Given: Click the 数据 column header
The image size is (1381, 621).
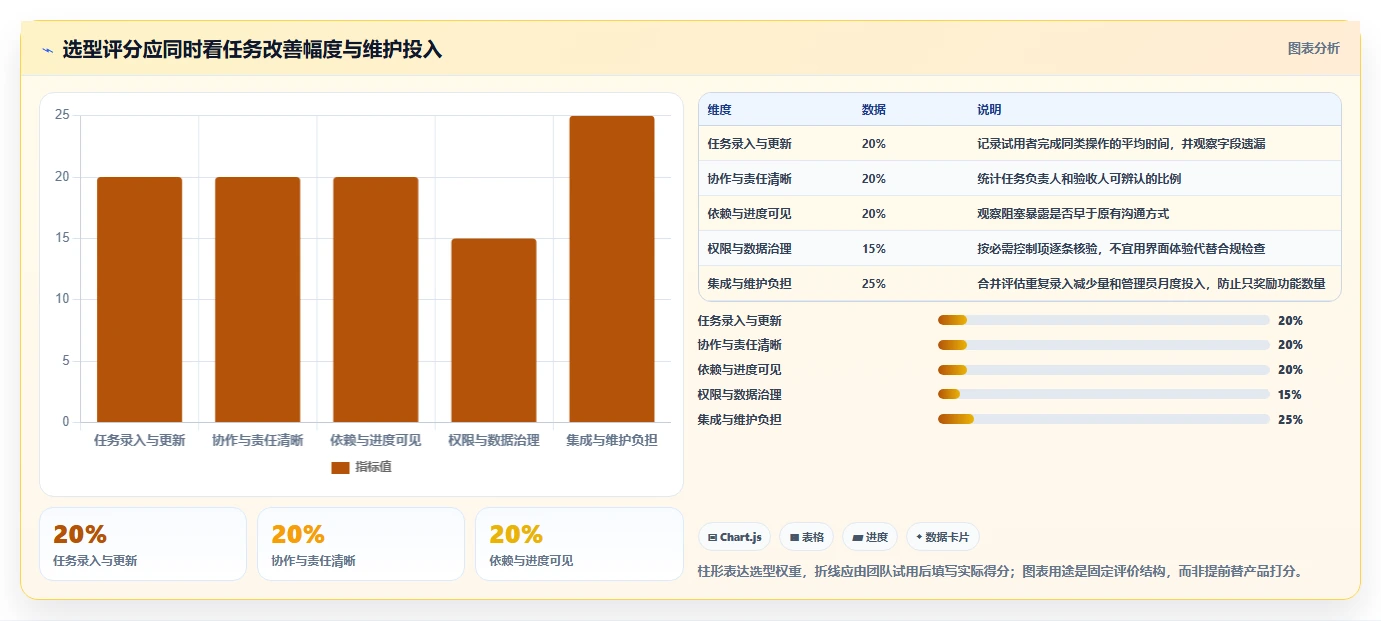Looking at the screenshot, I should click(873, 110).
